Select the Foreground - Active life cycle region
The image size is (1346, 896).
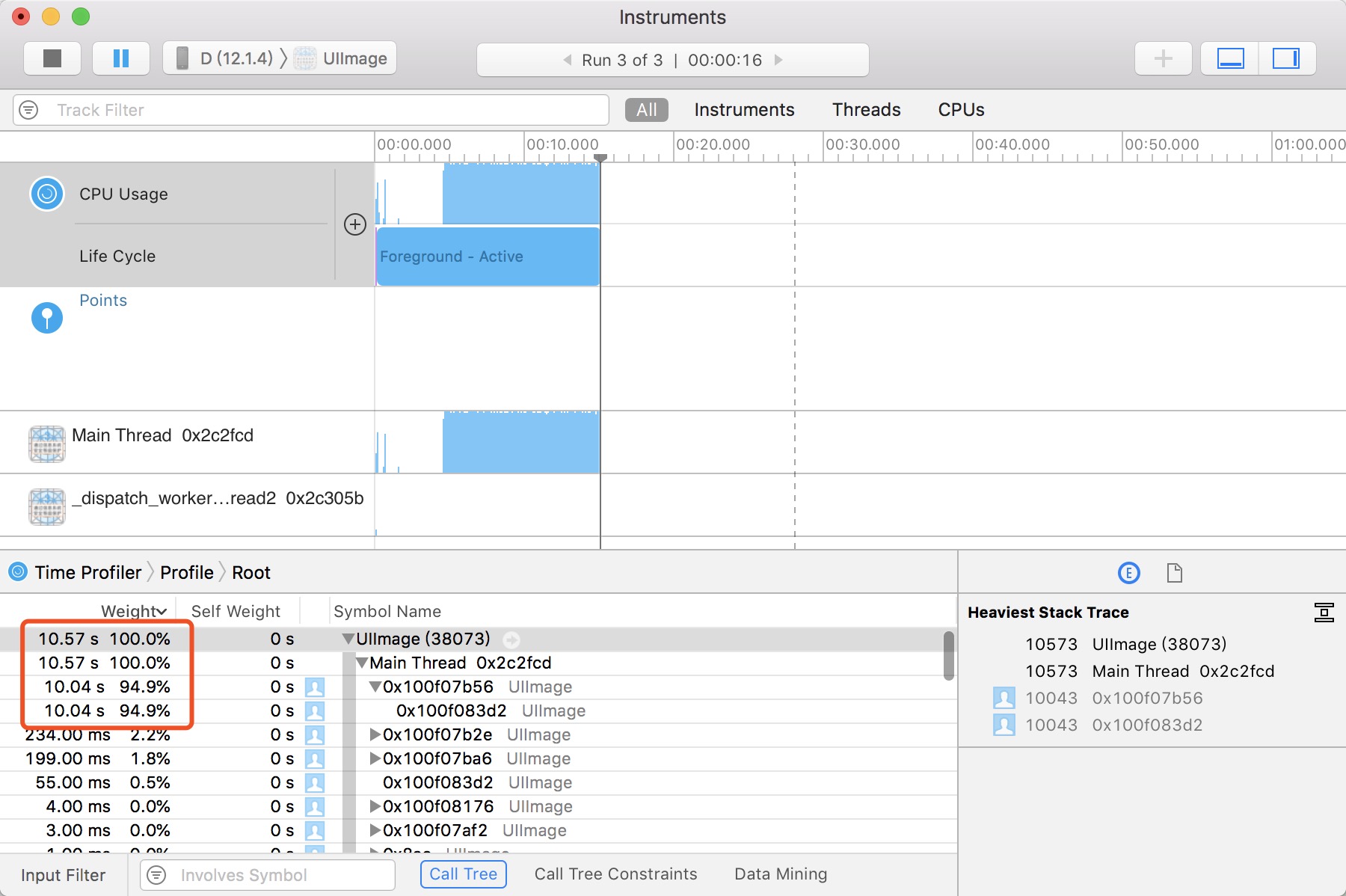click(x=488, y=257)
